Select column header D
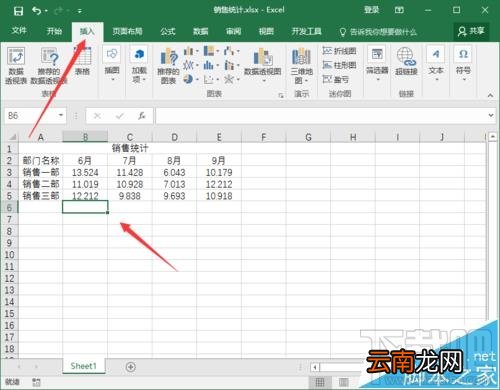Screen dimensions: 500x390 (174, 137)
